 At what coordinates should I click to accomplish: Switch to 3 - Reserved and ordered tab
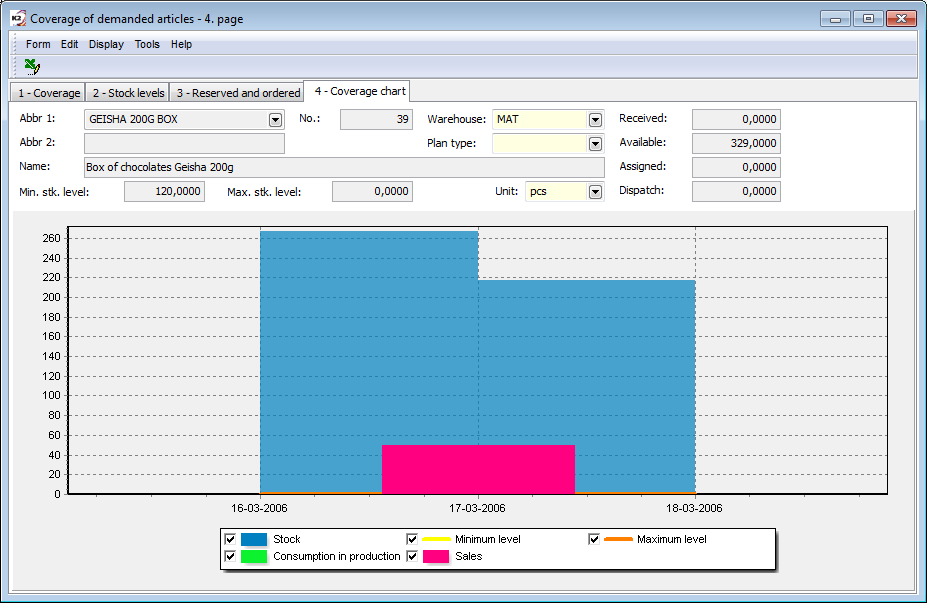point(238,93)
